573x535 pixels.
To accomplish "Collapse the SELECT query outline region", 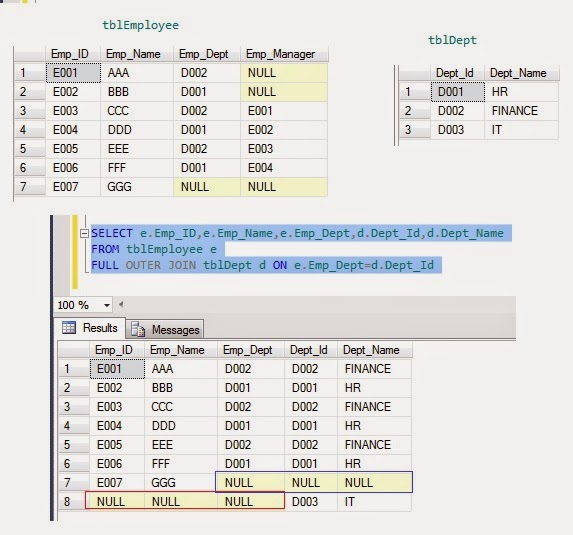I will pos(84,233).
